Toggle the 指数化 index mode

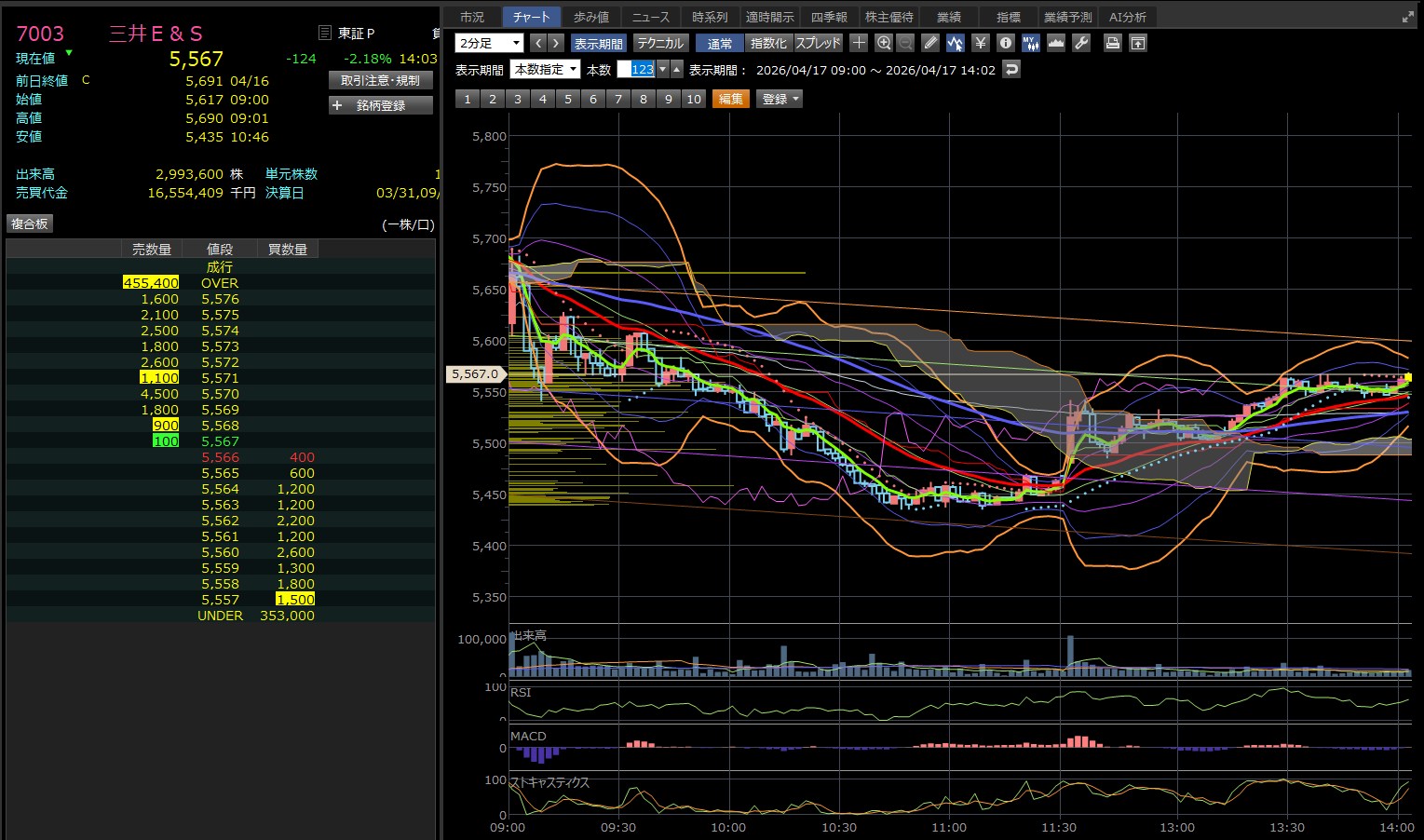click(768, 43)
